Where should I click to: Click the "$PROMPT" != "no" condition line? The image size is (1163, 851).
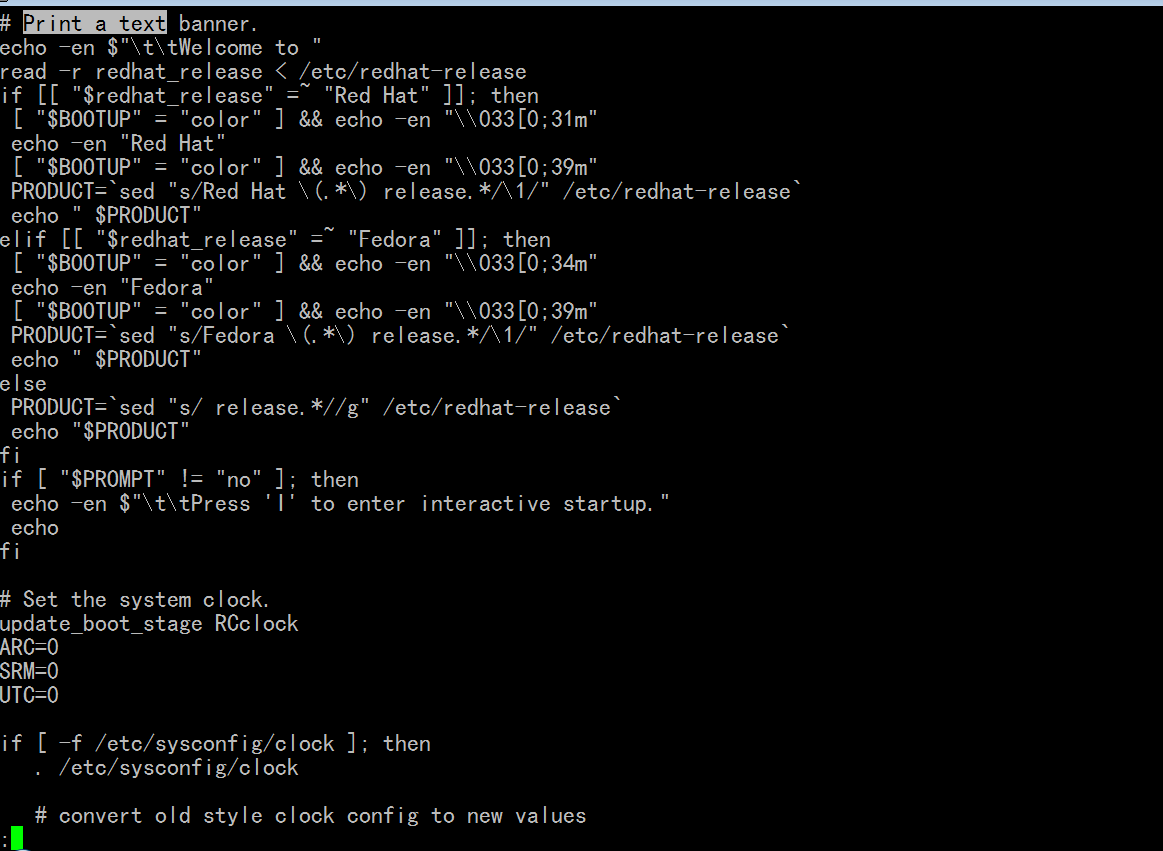tap(179, 479)
